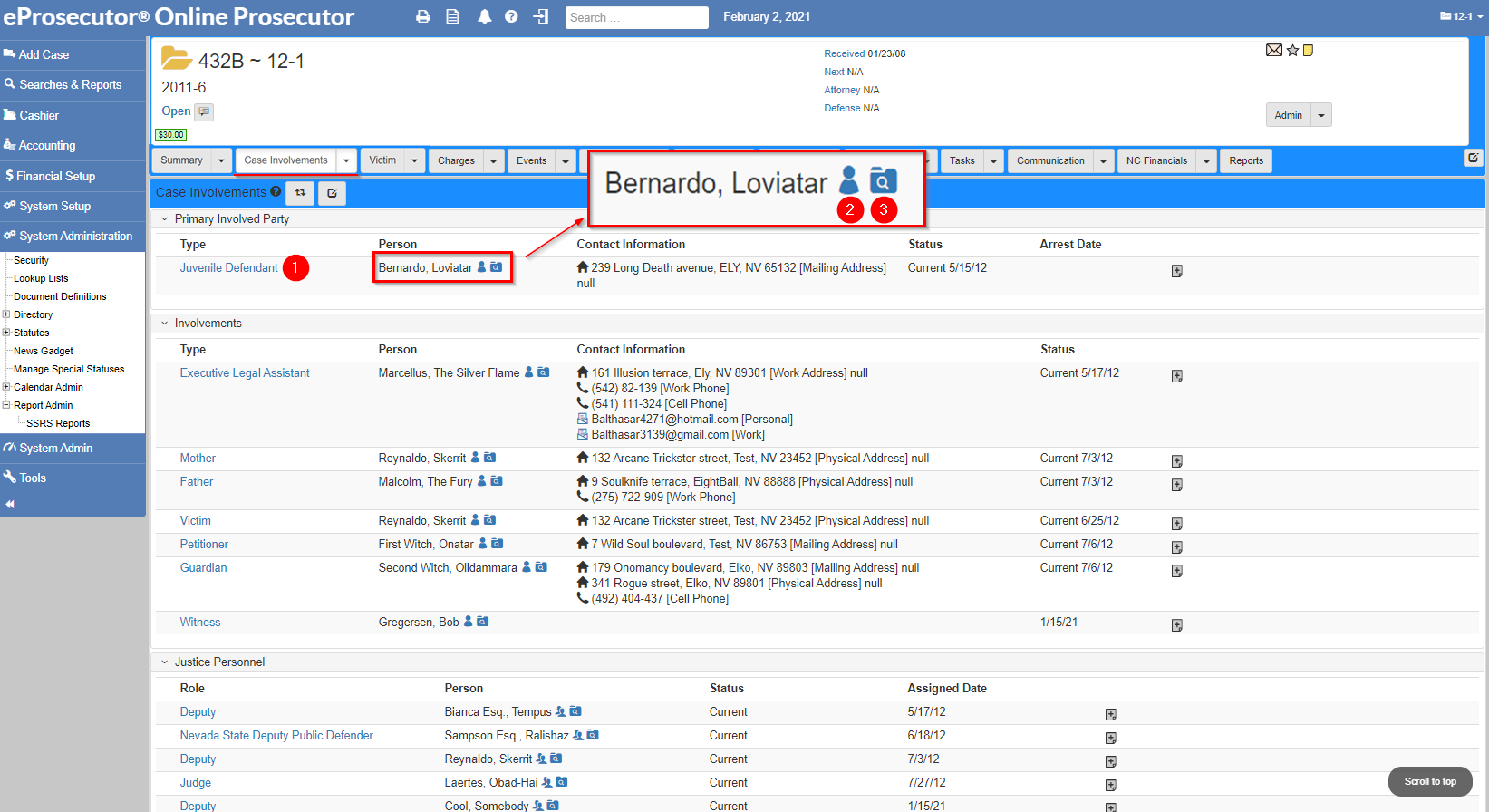Open the Juvenile Defendant link
Image resolution: width=1489 pixels, height=812 pixels.
(228, 267)
